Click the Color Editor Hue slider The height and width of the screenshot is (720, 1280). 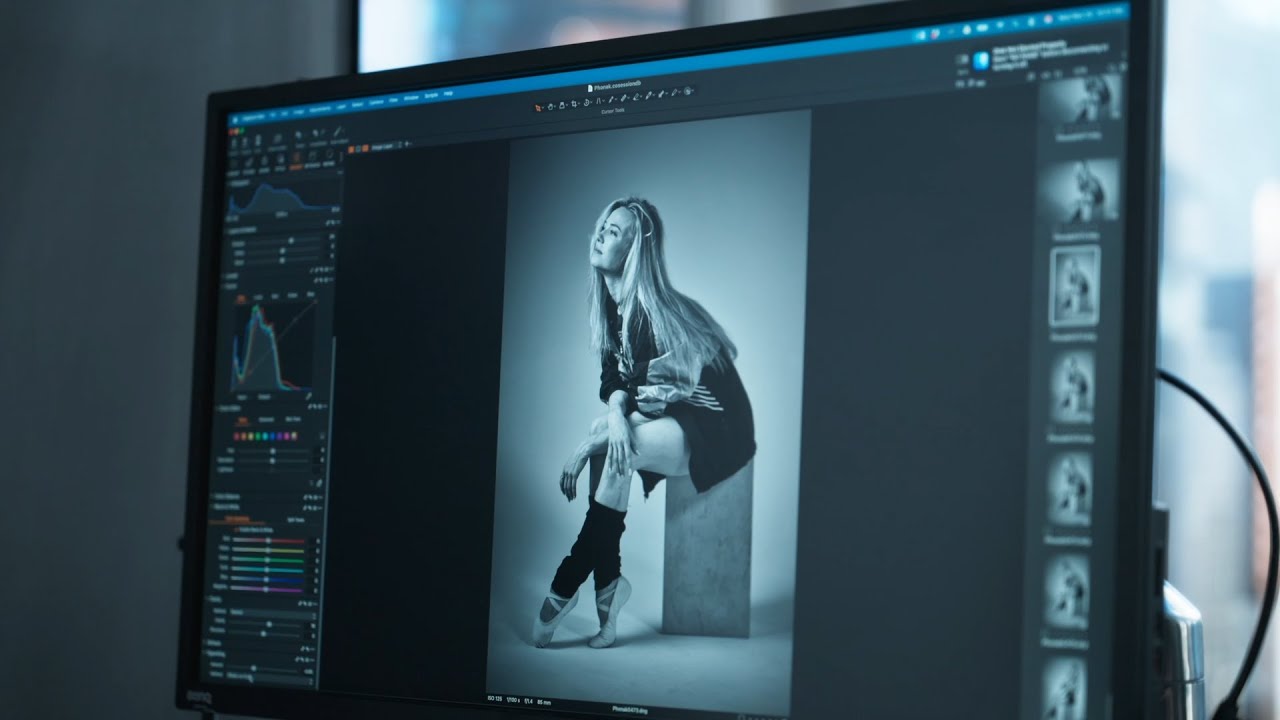[272, 451]
